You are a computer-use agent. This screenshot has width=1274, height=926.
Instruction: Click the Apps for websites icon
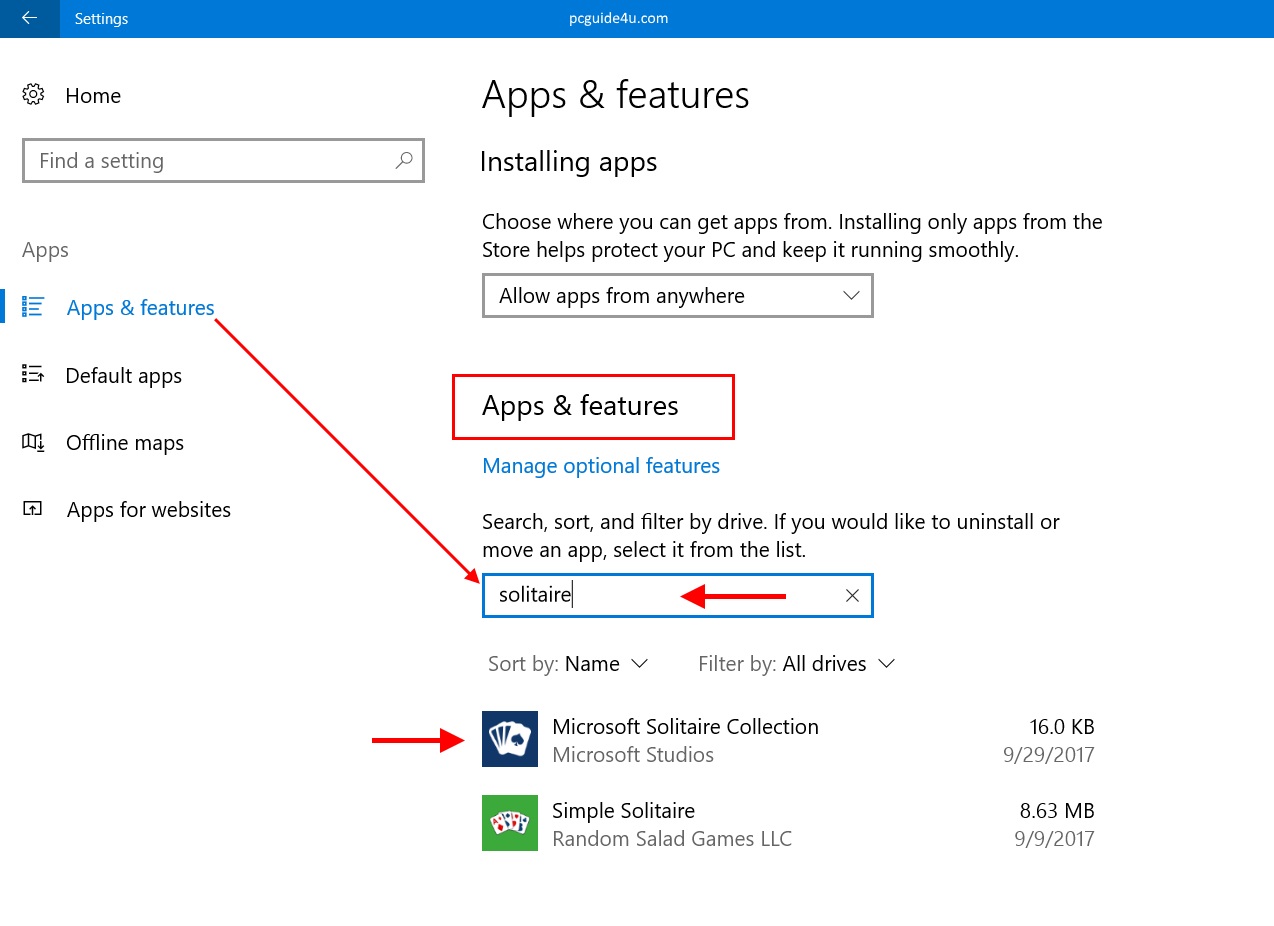tap(33, 509)
